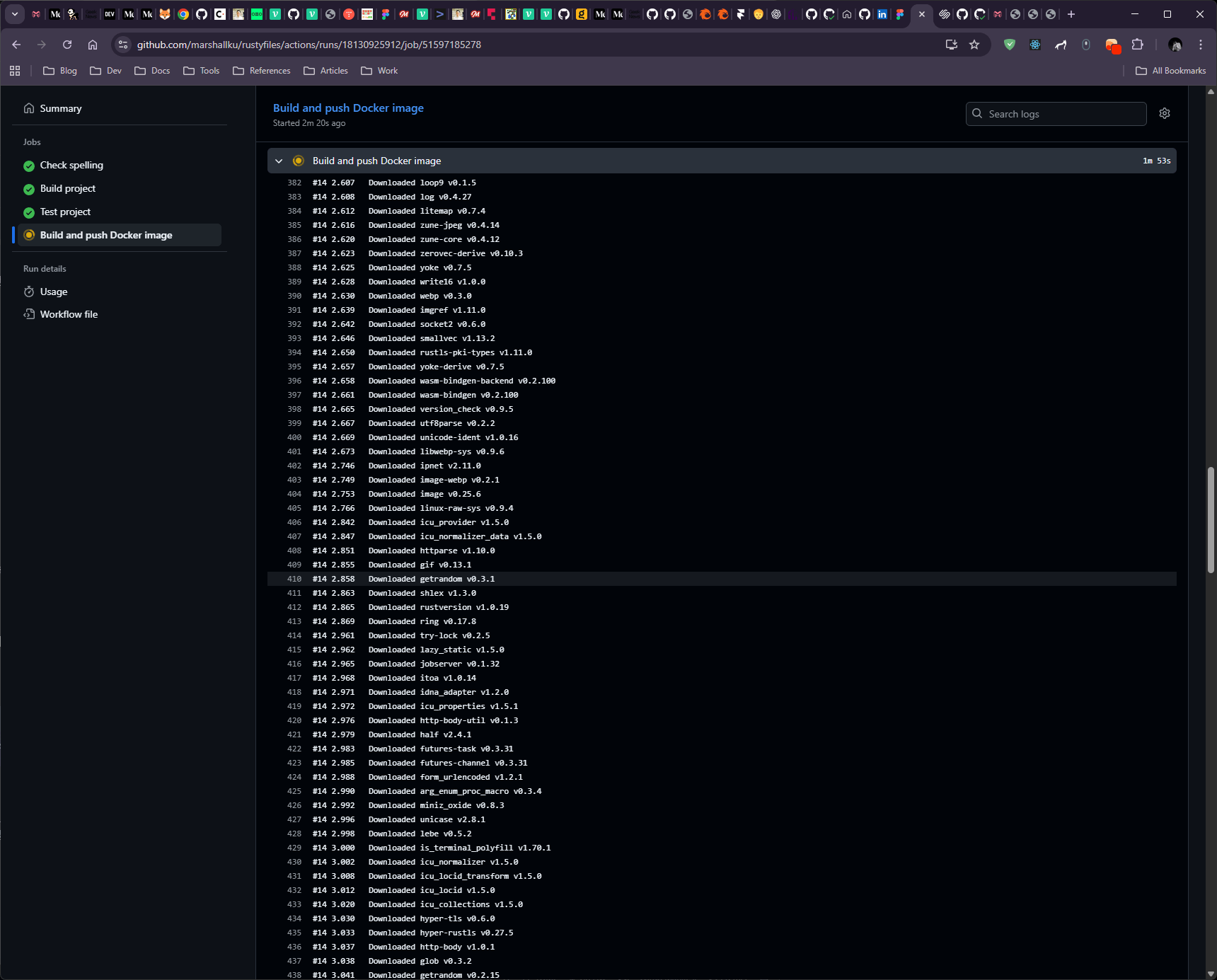
Task: Click the Build and push Docker image heading link
Action: (x=348, y=108)
